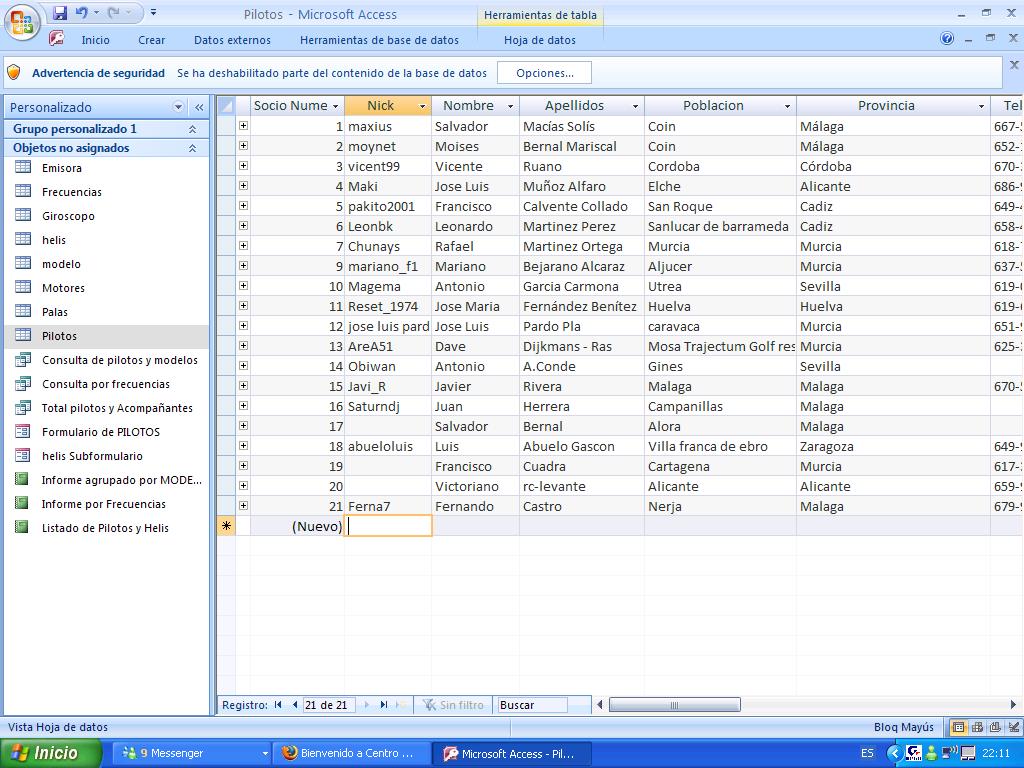This screenshot has height=768, width=1024.
Task: Click the Opciones... security button
Action: coord(545,73)
